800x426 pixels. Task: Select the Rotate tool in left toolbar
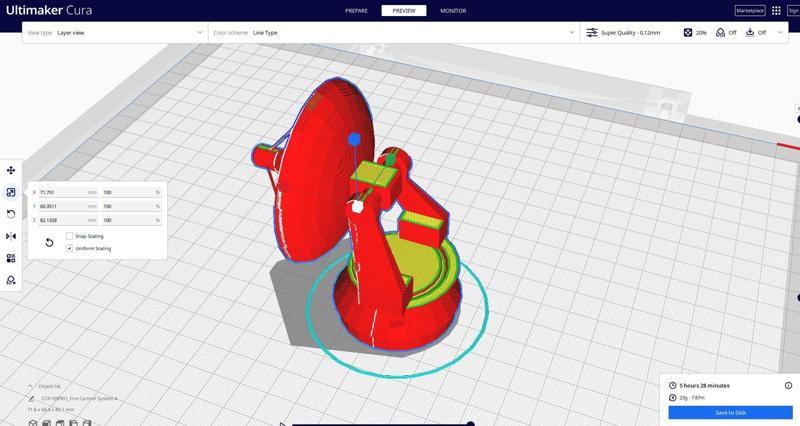[x=11, y=214]
